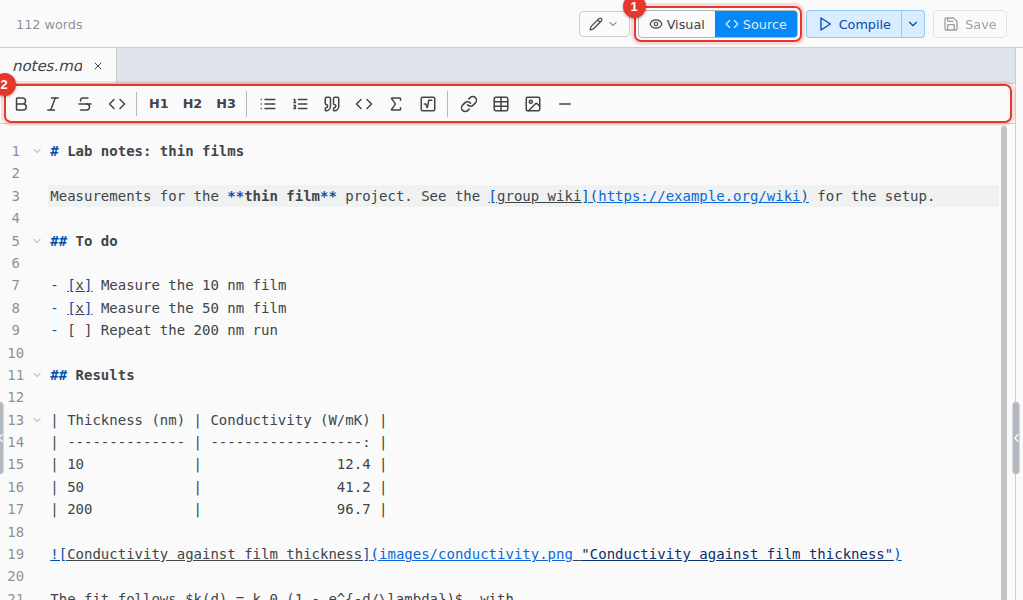Collapse the Lab notes heading fold
Screen dimensions: 1023x600
pos(37,151)
